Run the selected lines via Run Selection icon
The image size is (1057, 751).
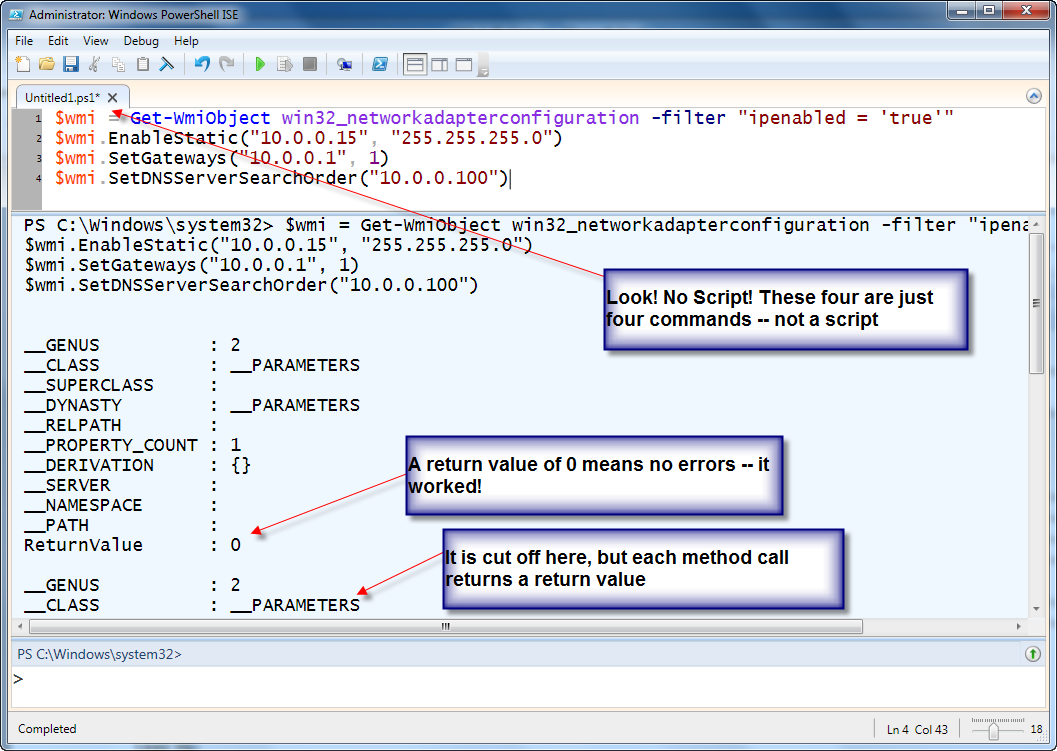pos(284,64)
